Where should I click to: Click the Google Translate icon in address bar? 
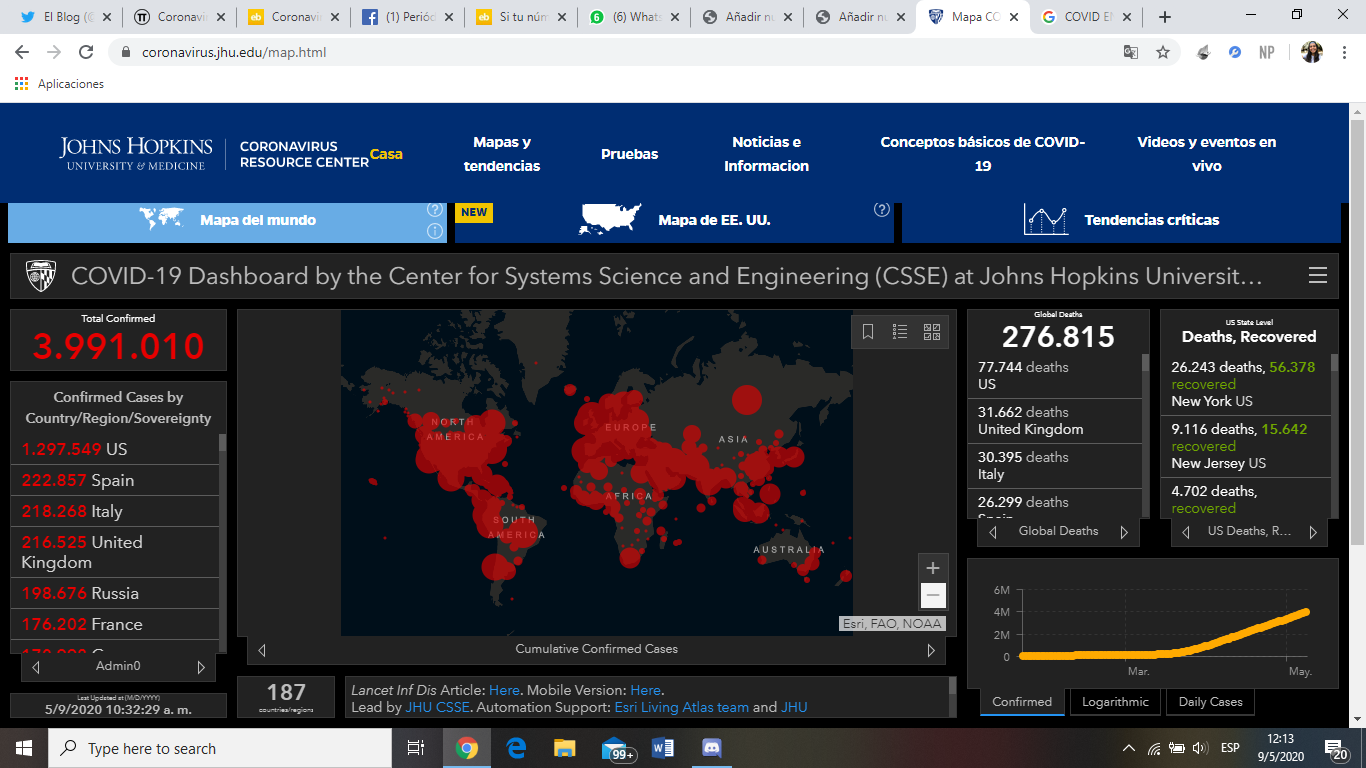click(1131, 52)
